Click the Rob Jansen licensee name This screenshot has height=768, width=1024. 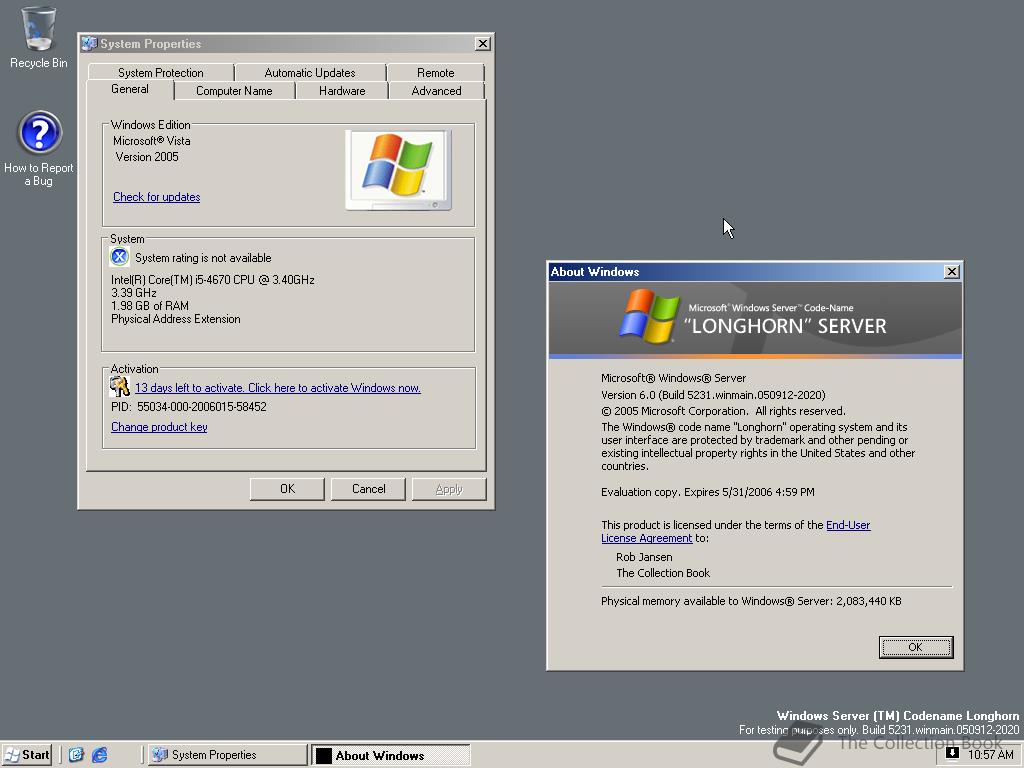coord(644,557)
